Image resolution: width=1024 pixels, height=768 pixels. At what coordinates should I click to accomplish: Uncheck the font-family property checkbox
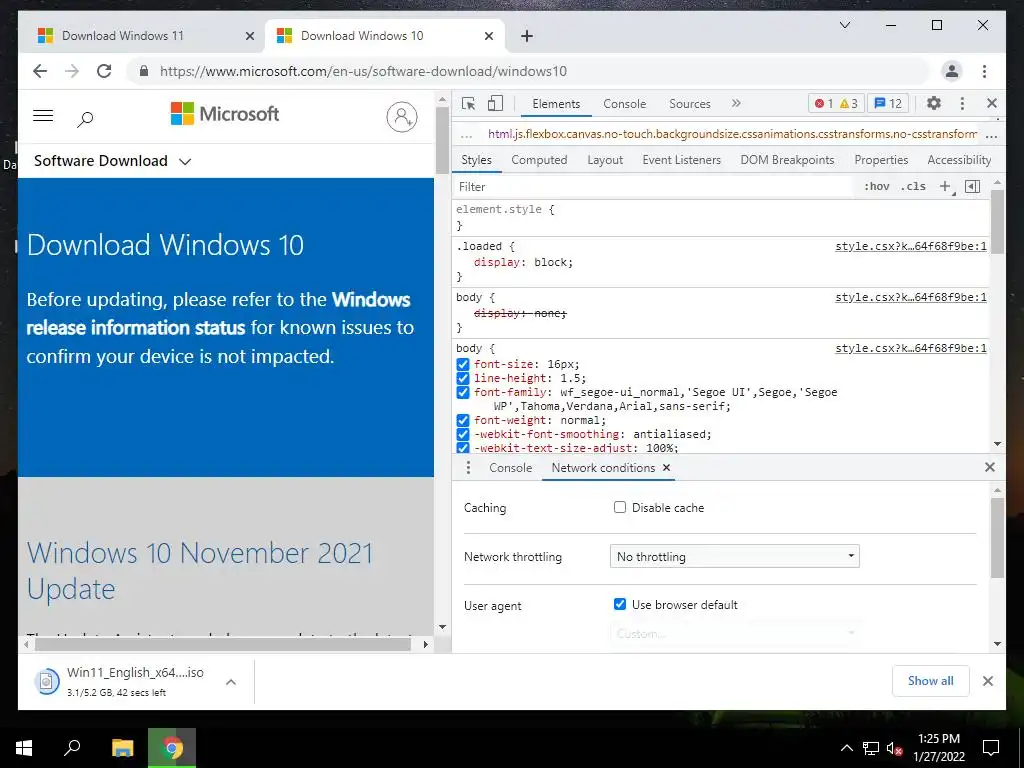[463, 392]
